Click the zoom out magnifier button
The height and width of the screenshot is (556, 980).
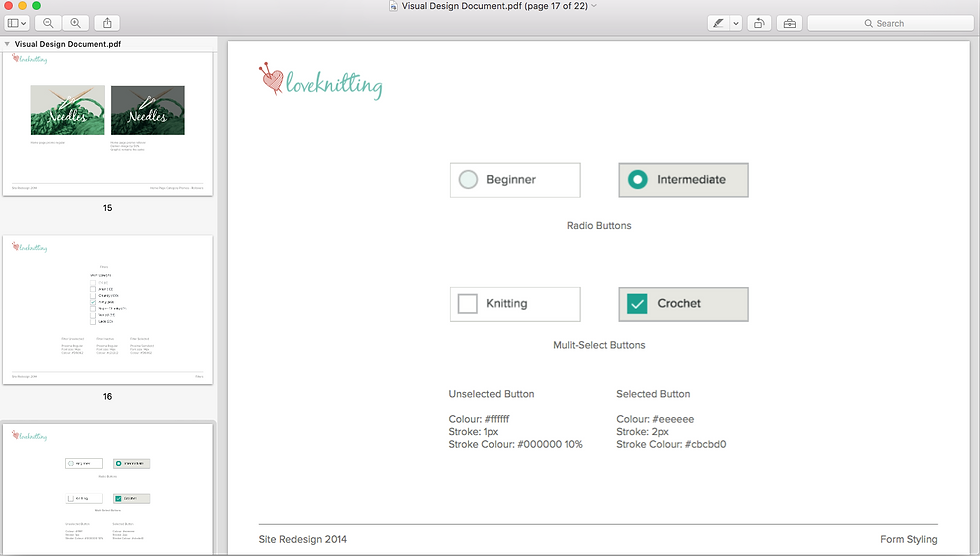click(48, 23)
